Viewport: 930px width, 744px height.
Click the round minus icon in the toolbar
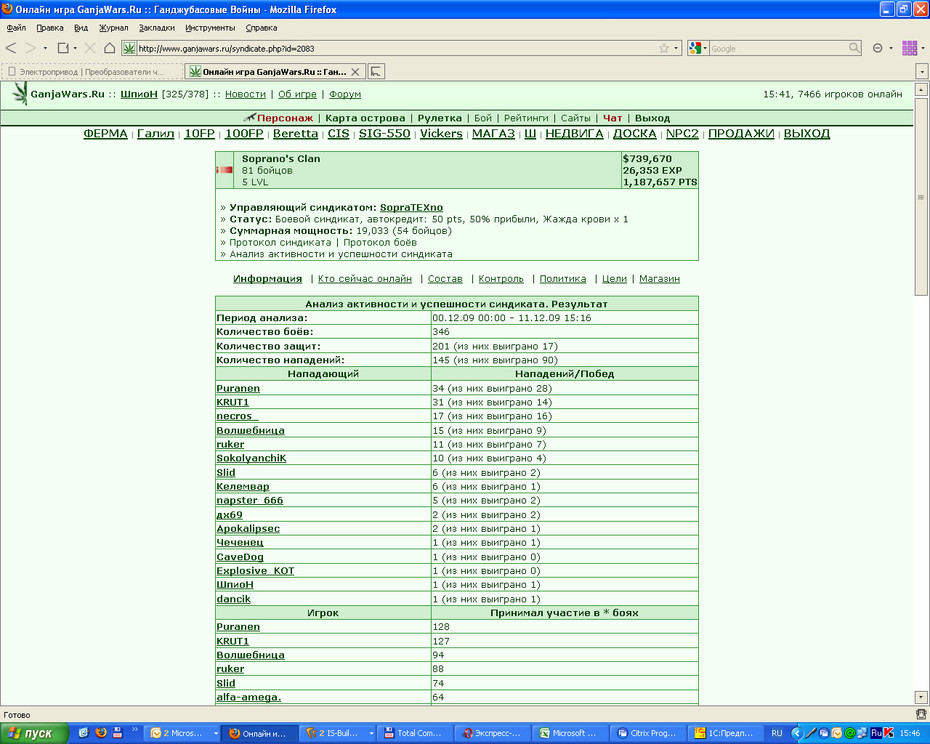pos(878,49)
